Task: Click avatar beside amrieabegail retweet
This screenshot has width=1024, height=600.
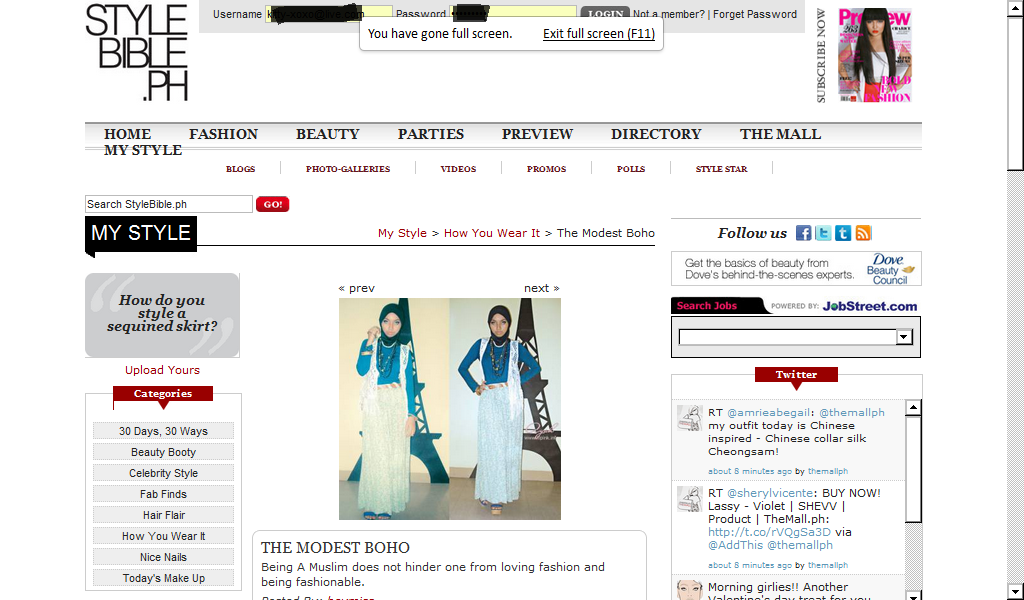Action: (x=690, y=418)
